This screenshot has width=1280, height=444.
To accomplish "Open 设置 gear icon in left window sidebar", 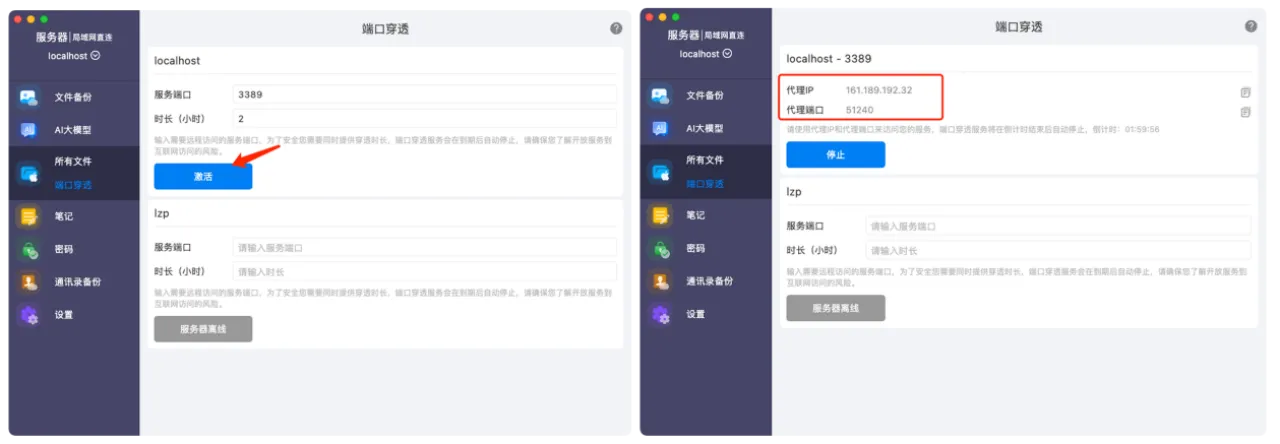I will pos(28,315).
